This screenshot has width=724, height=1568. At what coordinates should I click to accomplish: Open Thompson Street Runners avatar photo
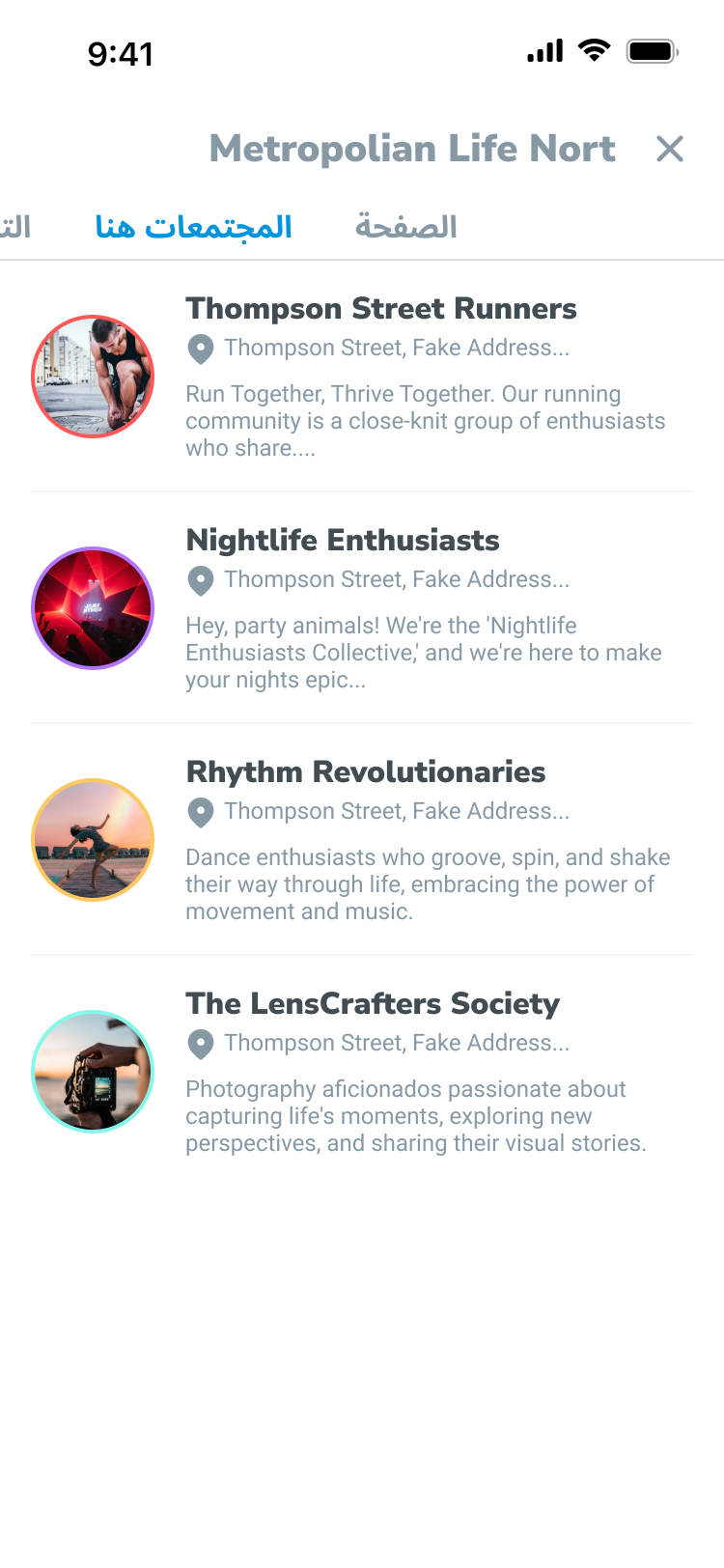[x=93, y=377]
